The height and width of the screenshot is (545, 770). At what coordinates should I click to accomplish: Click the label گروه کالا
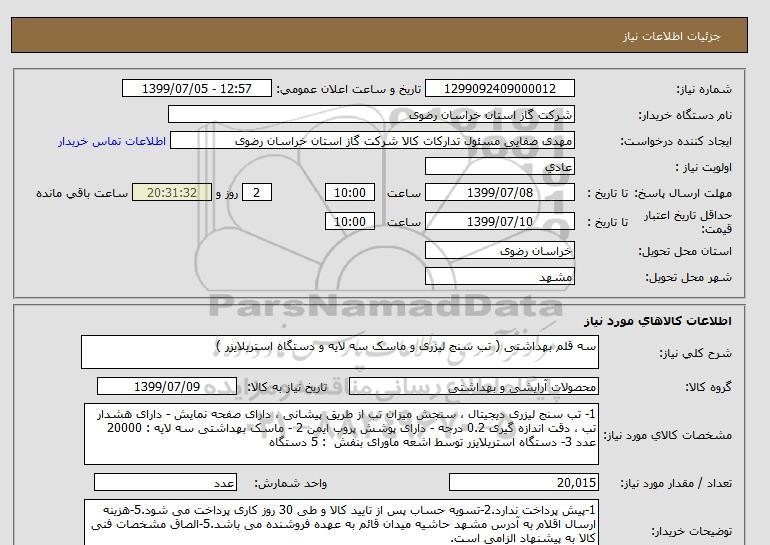pyautogui.click(x=708, y=387)
